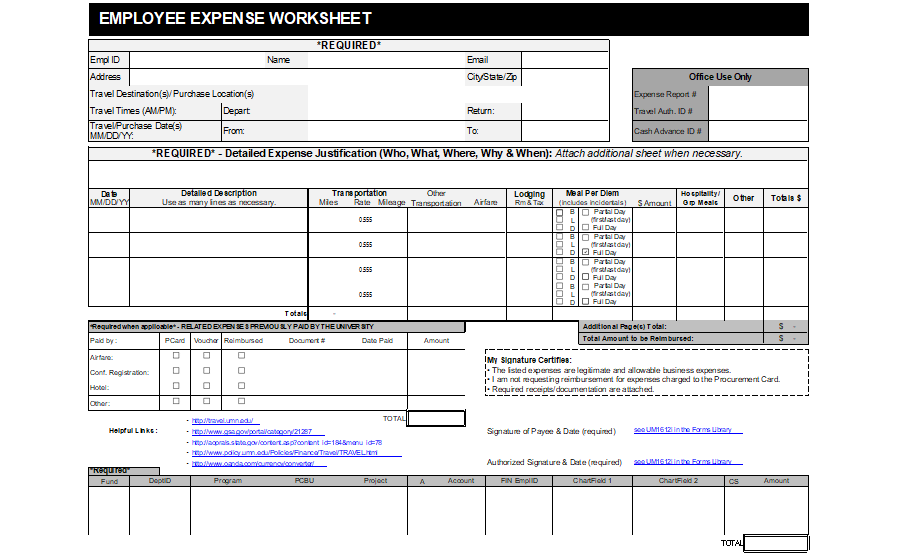
Task: Click TOTAL box under related expenses Amount
Action: pos(436,418)
